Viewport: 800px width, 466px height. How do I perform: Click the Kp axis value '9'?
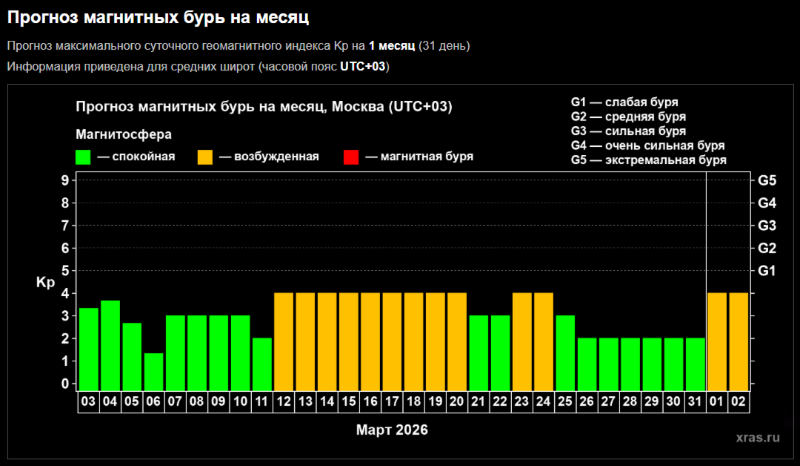pos(65,180)
